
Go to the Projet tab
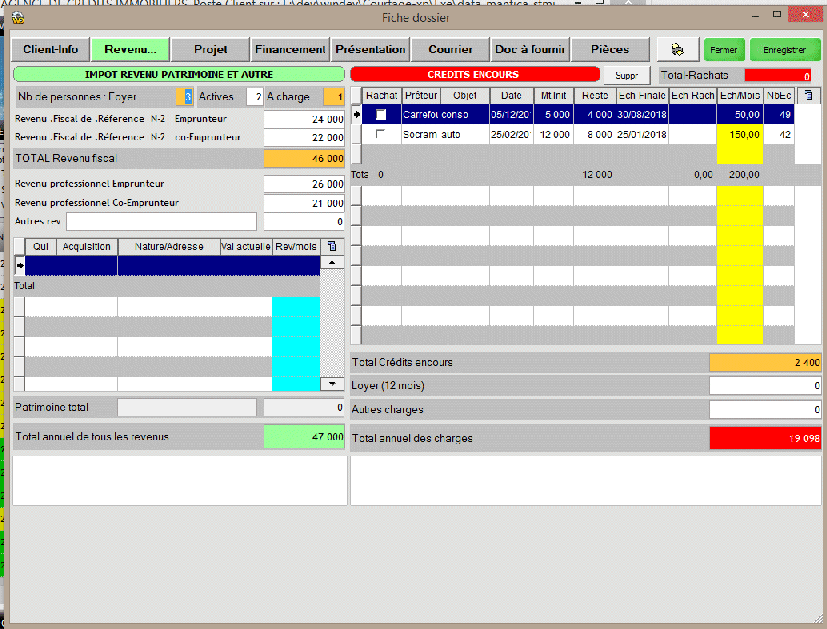(x=210, y=49)
